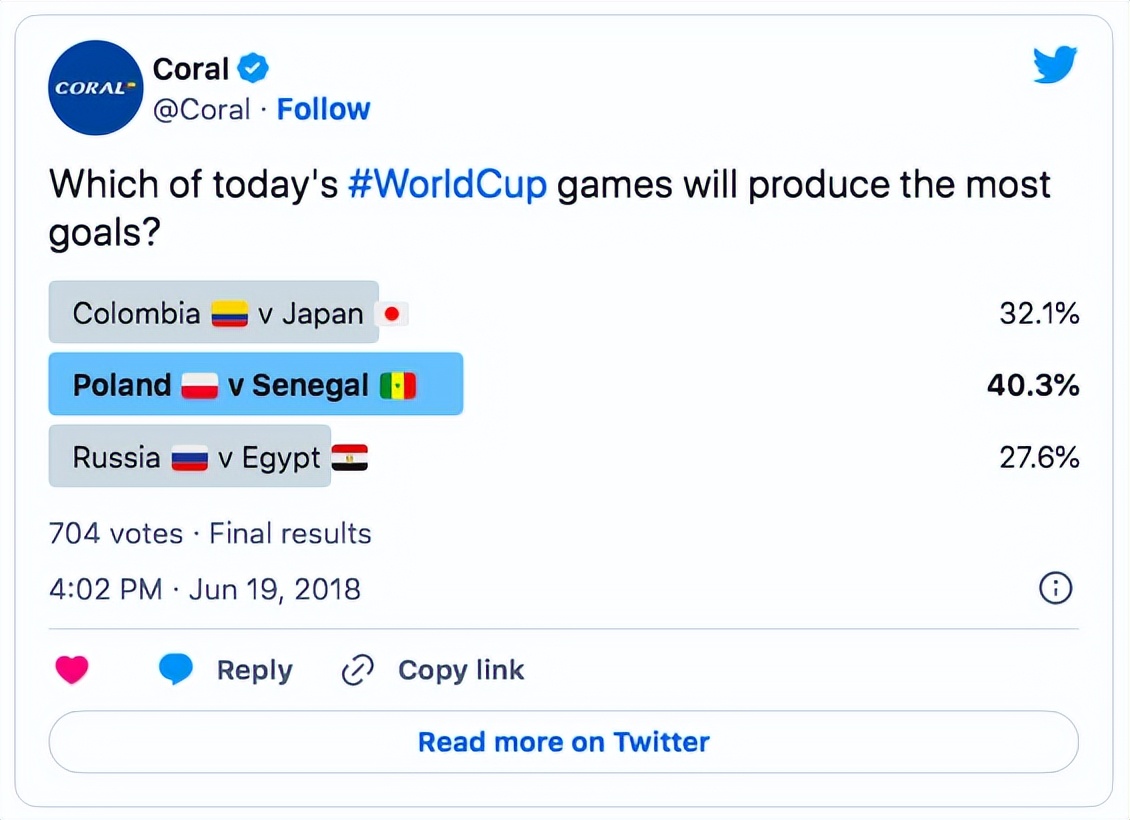Viewport: 1130px width, 820px height.
Task: Click the Follow link
Action: click(323, 109)
